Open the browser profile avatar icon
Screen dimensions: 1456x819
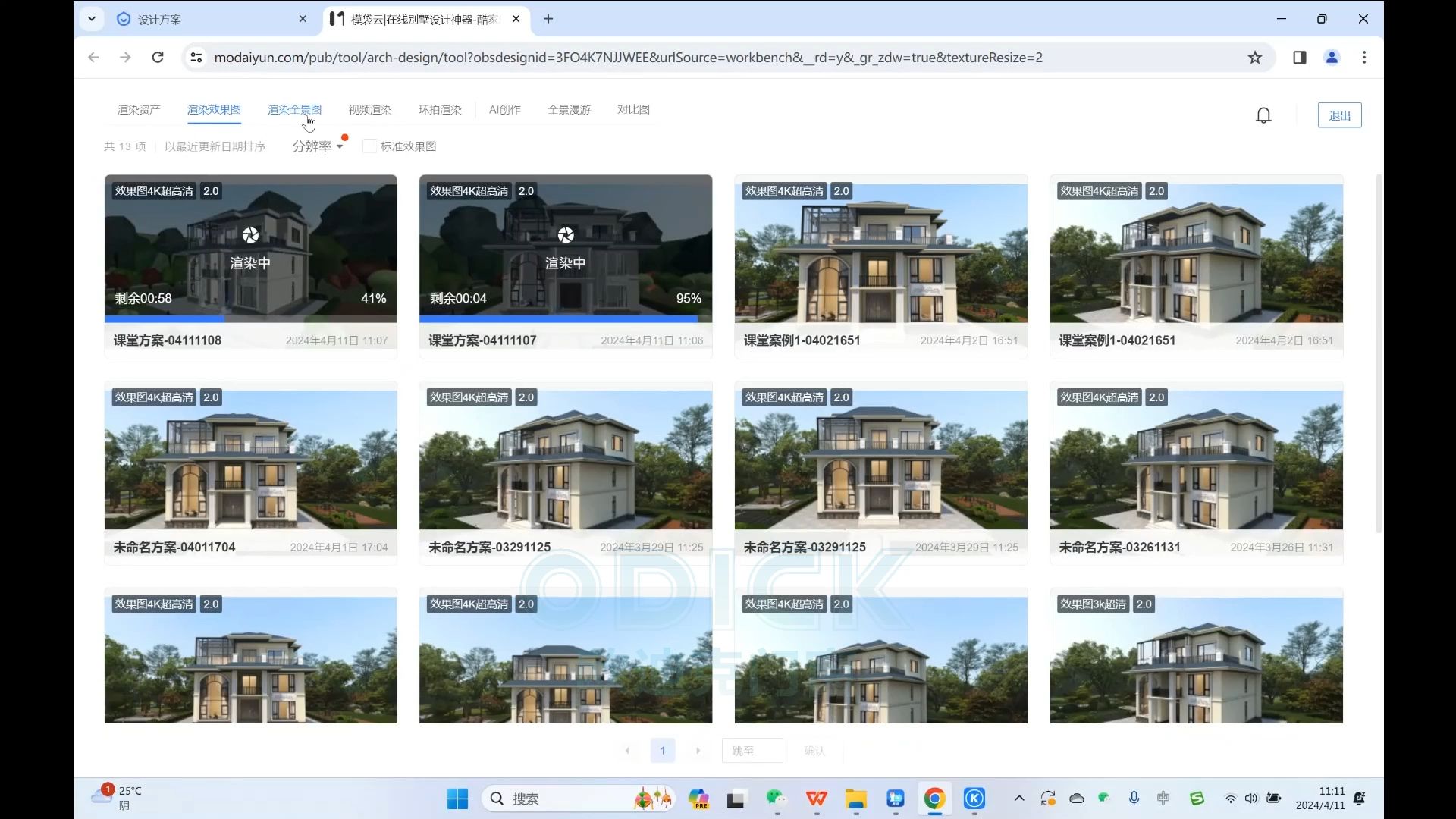(x=1332, y=58)
